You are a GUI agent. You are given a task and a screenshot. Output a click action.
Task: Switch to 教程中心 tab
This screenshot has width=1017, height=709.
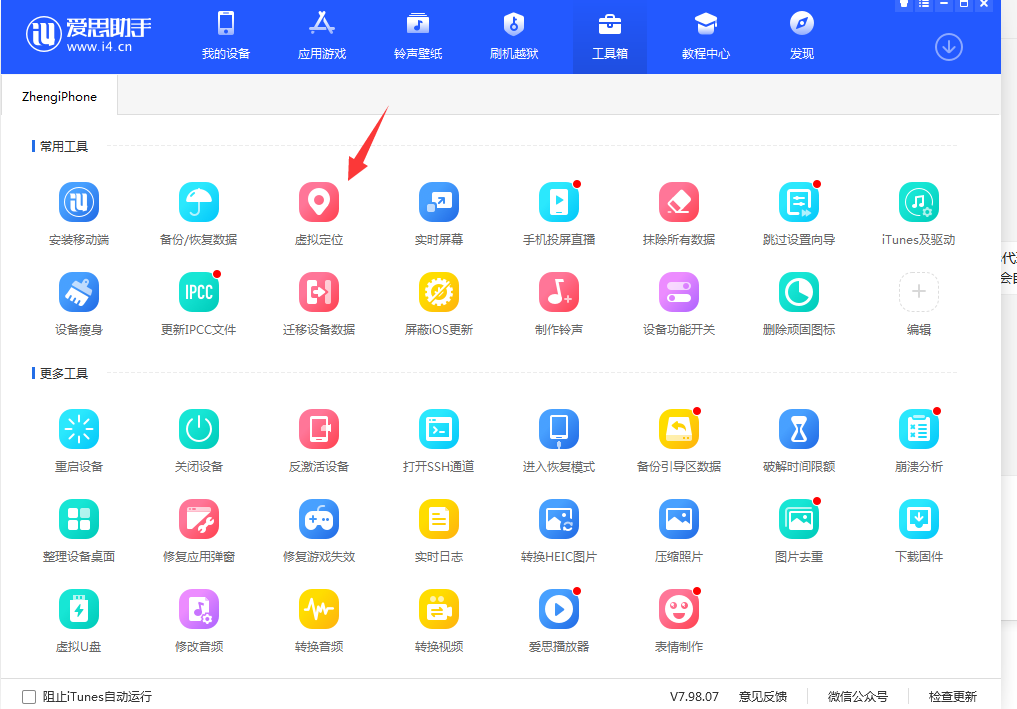pyautogui.click(x=706, y=36)
